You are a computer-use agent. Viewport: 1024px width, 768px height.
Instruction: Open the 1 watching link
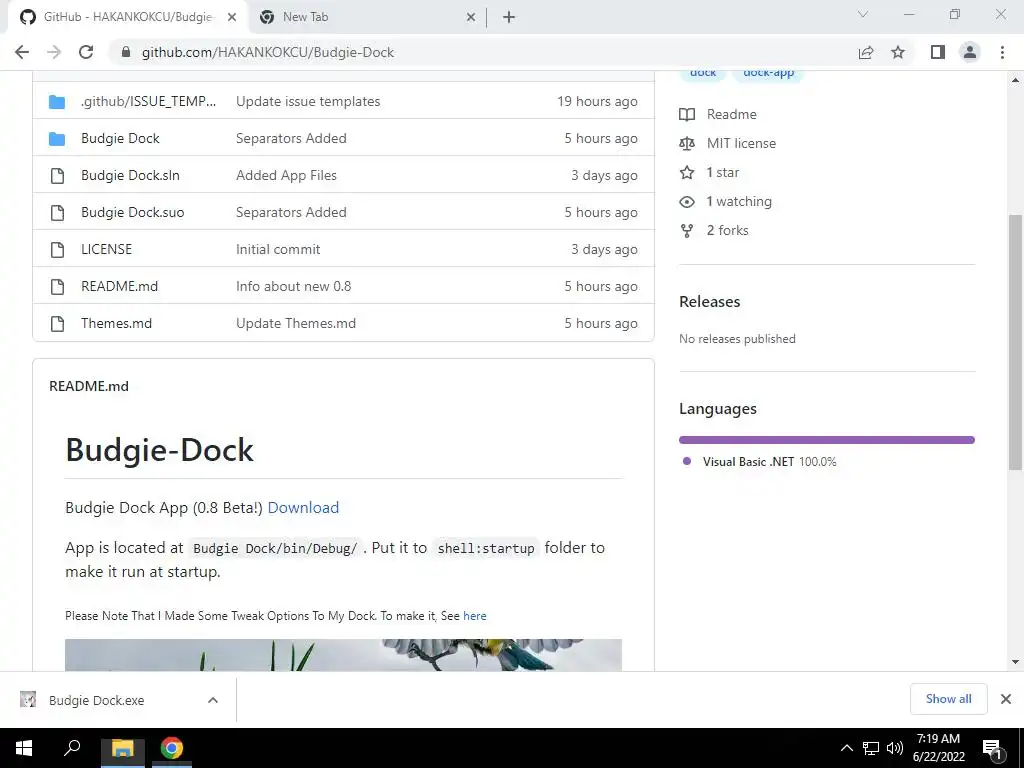click(x=739, y=201)
